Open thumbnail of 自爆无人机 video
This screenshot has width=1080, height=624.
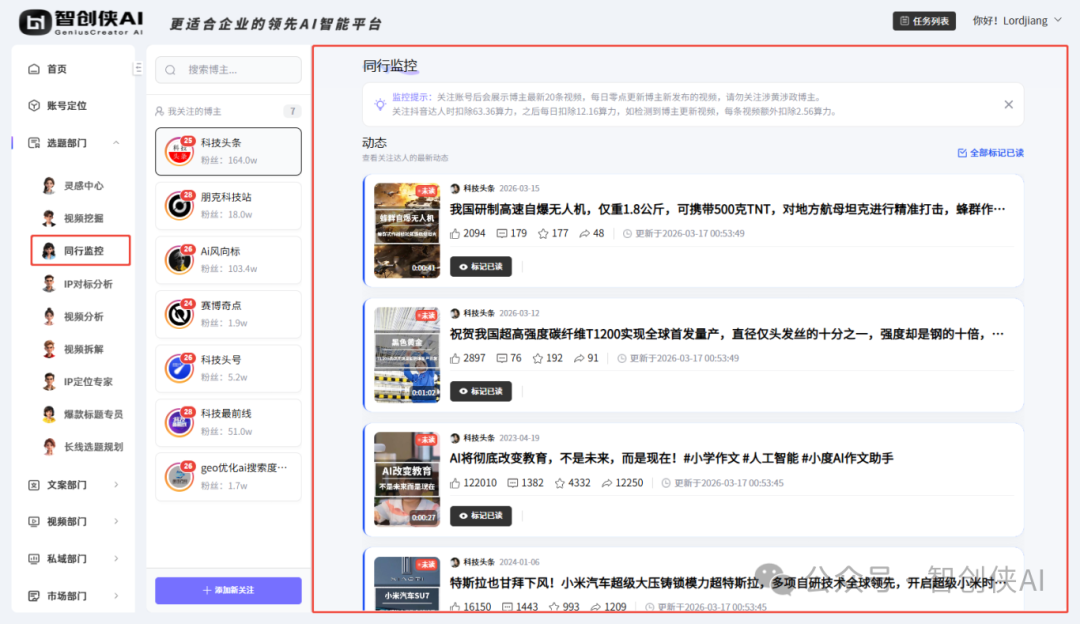[x=406, y=230]
